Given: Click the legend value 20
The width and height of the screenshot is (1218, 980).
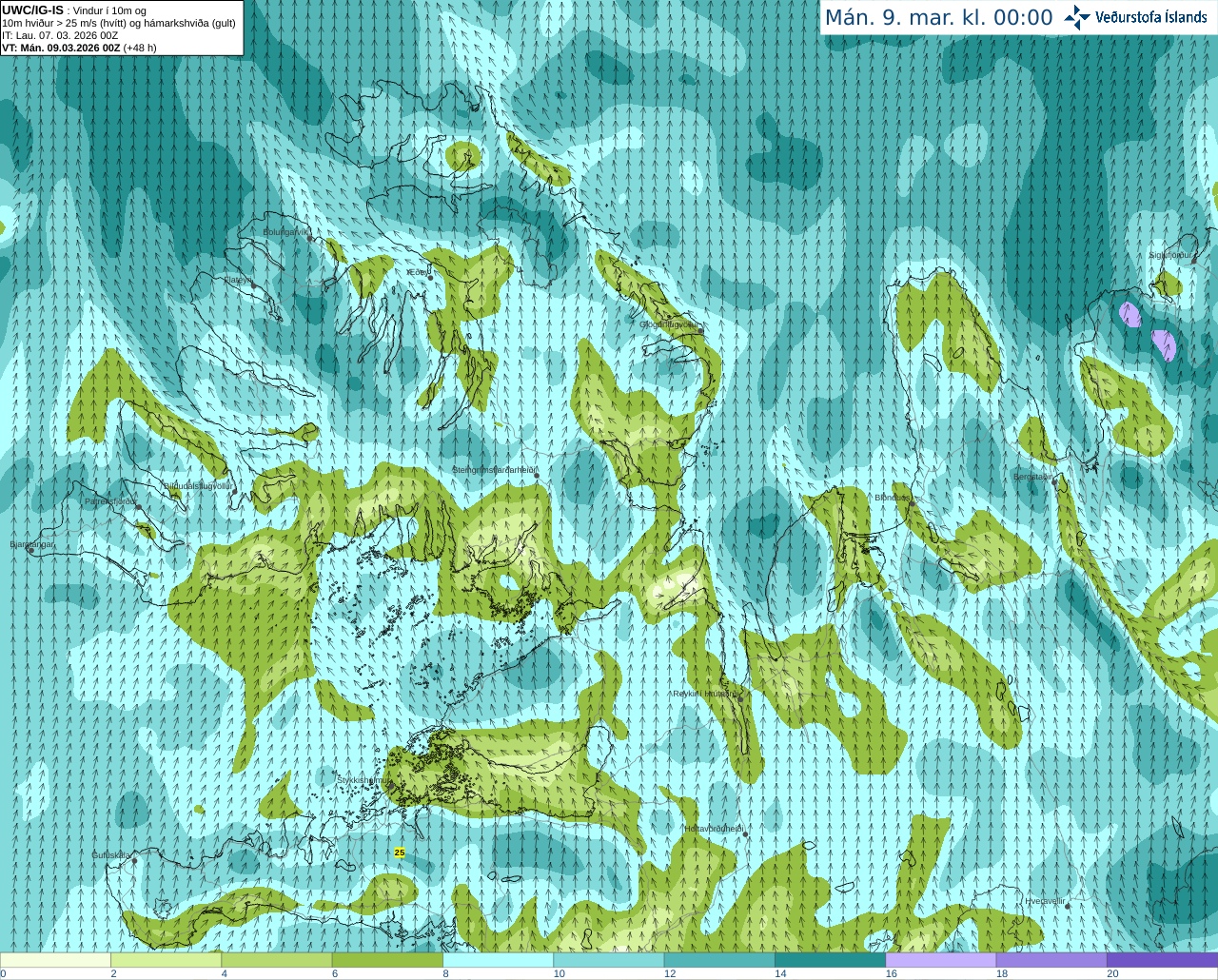Looking at the screenshot, I should click(x=1112, y=973).
